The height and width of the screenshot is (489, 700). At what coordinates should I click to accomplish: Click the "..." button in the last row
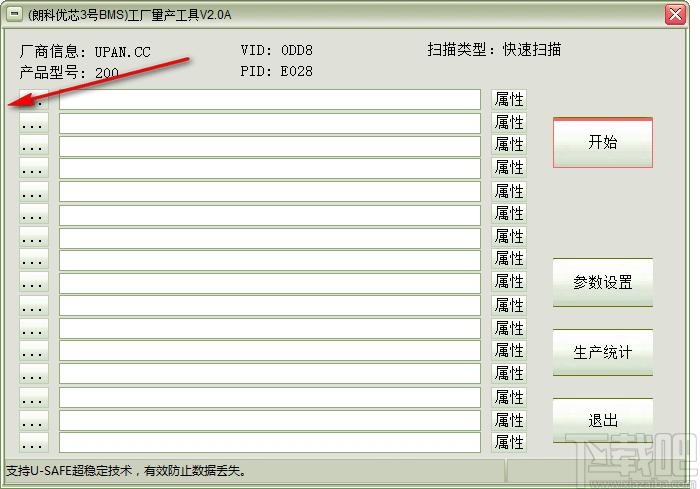(x=33, y=442)
